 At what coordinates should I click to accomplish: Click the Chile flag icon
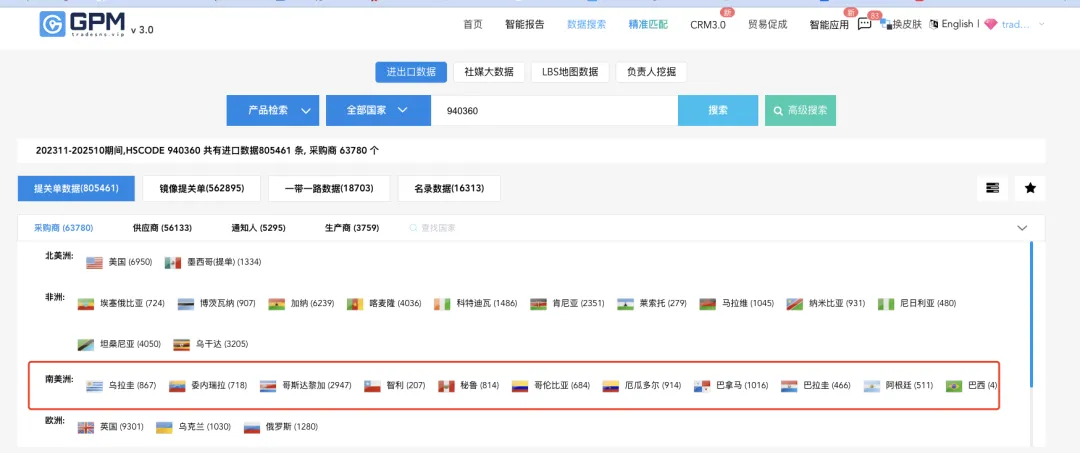coord(372,386)
